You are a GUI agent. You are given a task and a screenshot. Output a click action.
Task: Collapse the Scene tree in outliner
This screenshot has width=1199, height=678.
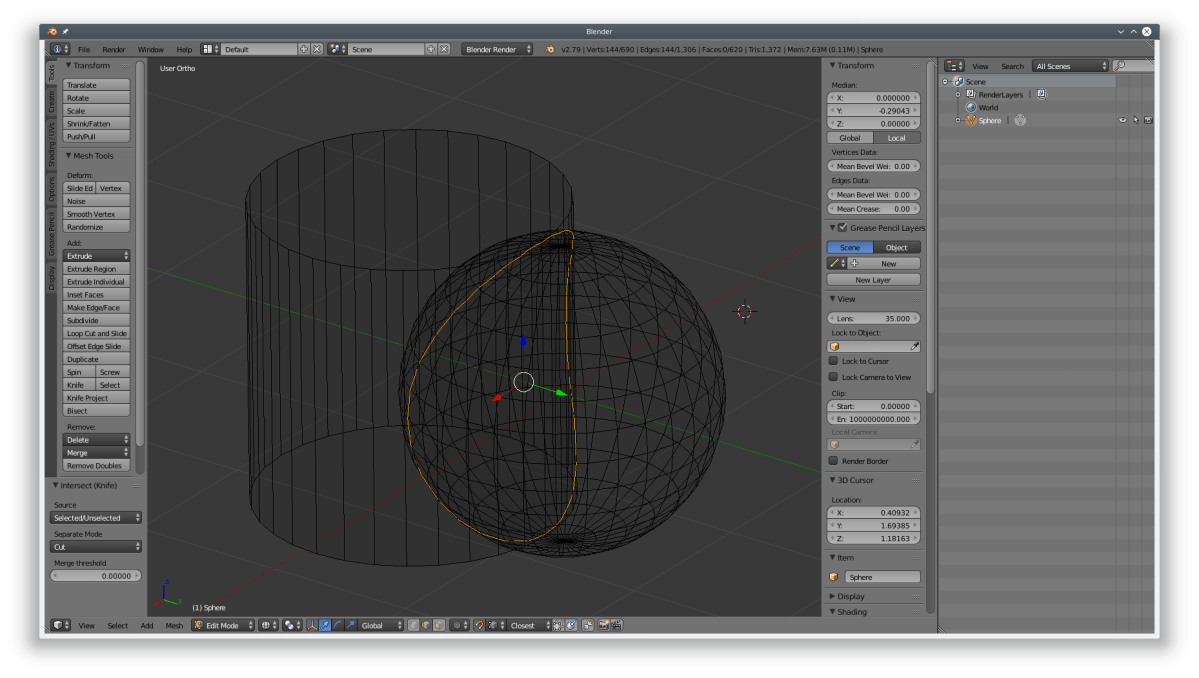(x=946, y=81)
